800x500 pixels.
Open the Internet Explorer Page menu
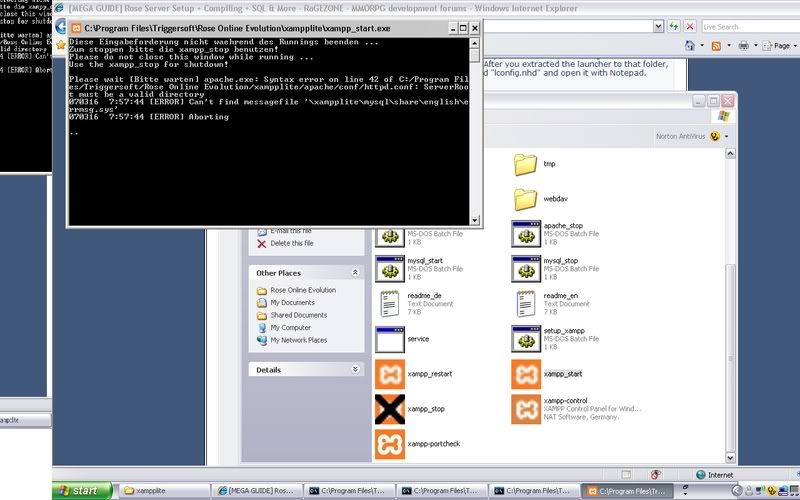779,46
